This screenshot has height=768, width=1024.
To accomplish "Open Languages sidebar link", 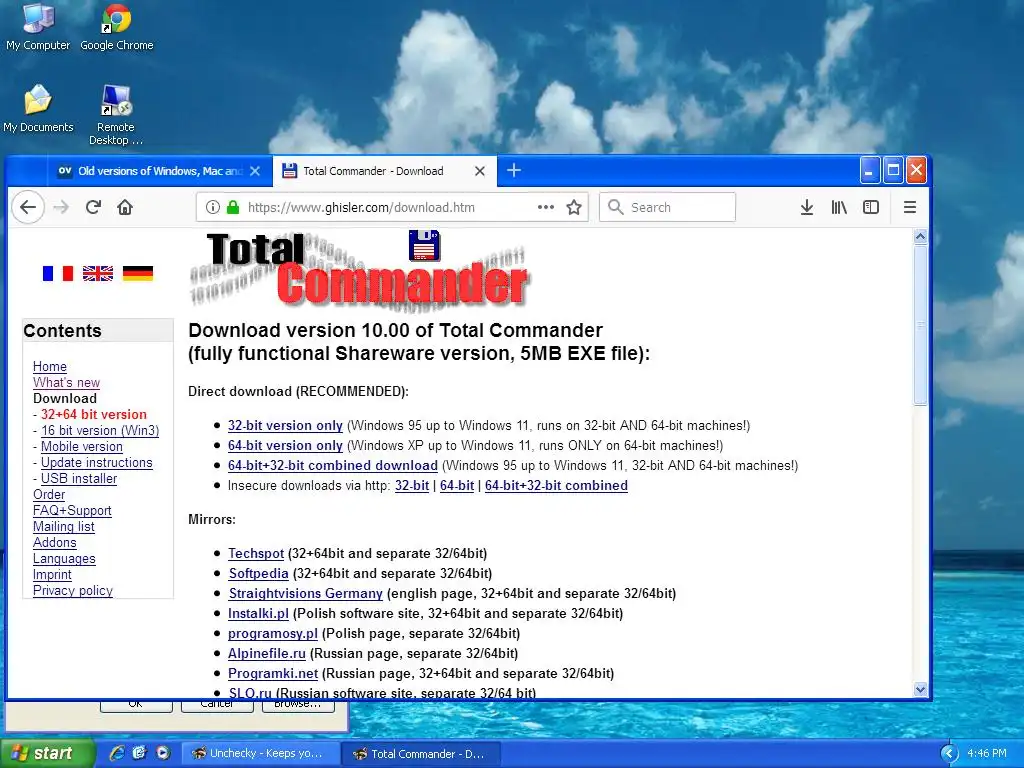I will pyautogui.click(x=64, y=558).
